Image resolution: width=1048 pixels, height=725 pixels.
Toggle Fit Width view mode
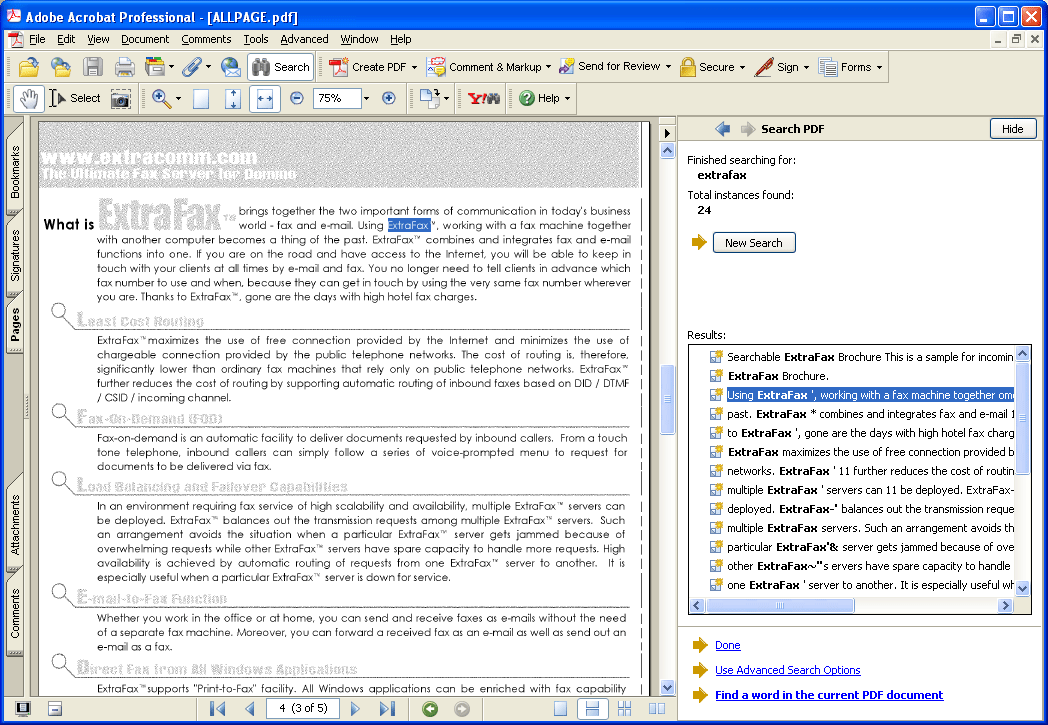pyautogui.click(x=264, y=98)
